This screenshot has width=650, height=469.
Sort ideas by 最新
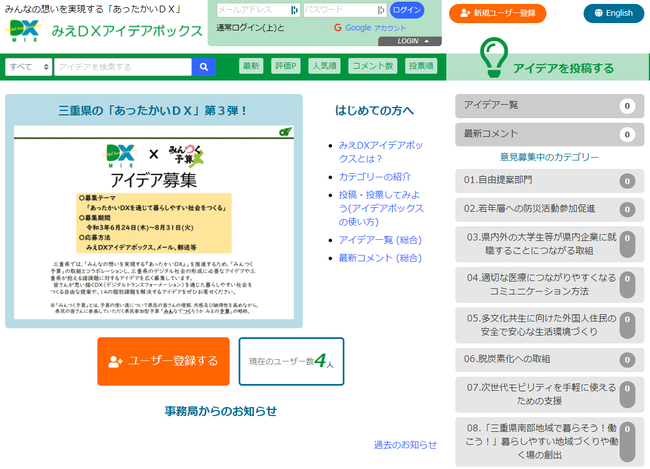point(251,66)
